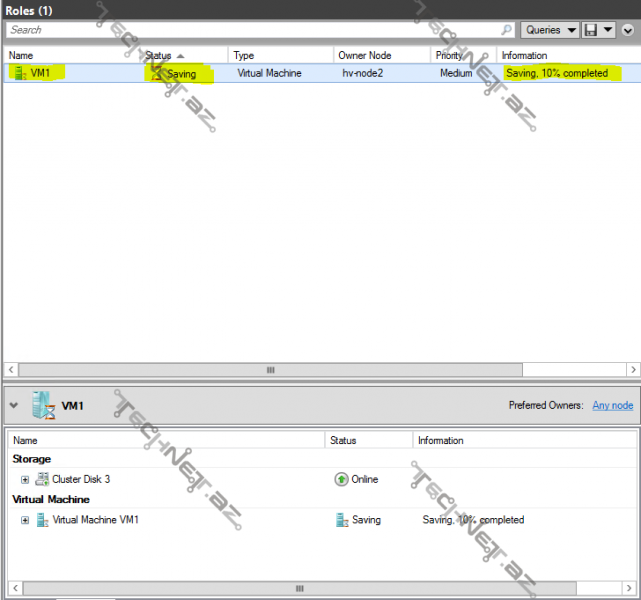The width and height of the screenshot is (641, 600).
Task: Open the Any node preferred owners link
Action: point(612,405)
